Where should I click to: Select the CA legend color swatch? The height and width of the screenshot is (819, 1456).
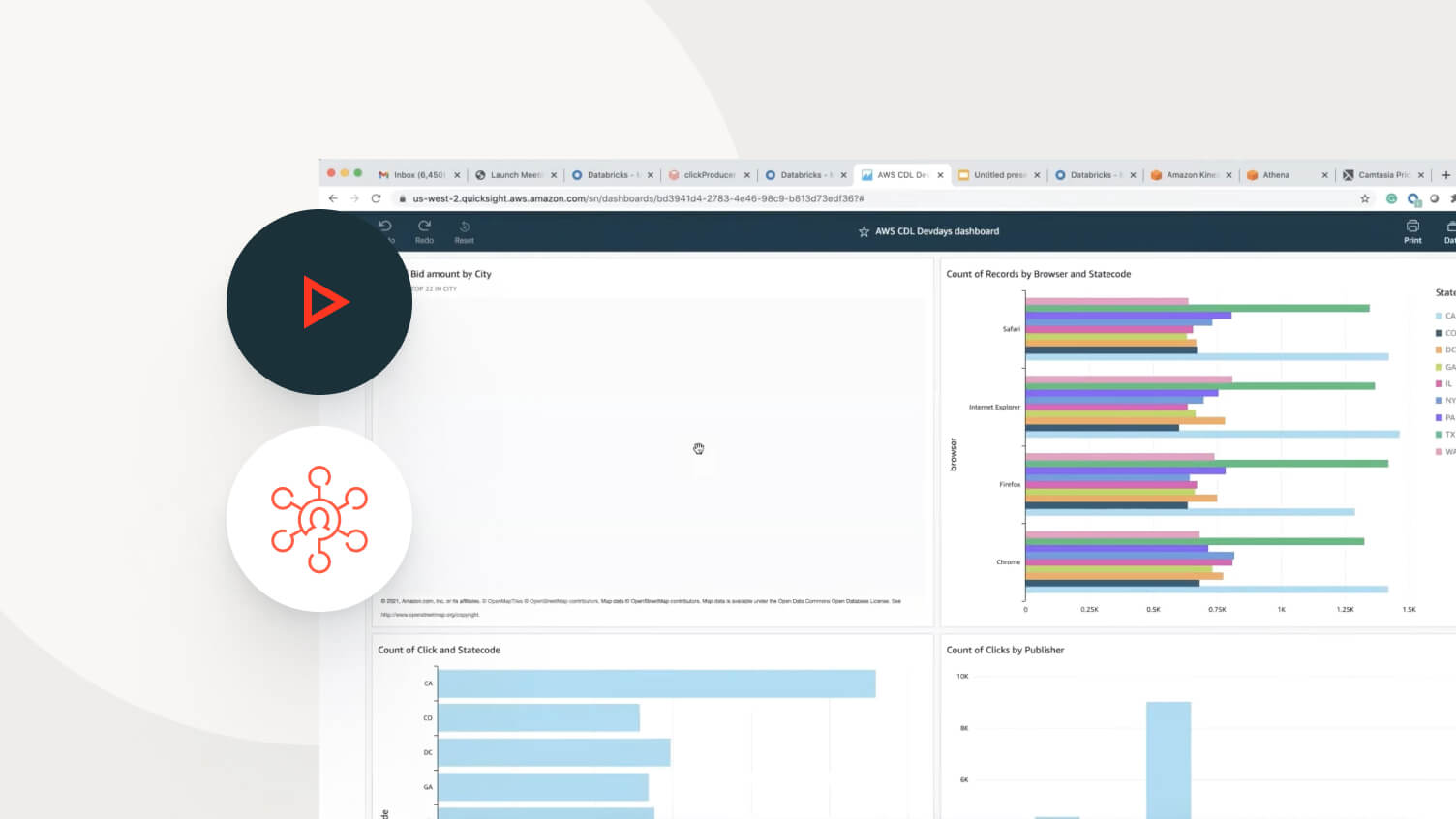[x=1439, y=317]
